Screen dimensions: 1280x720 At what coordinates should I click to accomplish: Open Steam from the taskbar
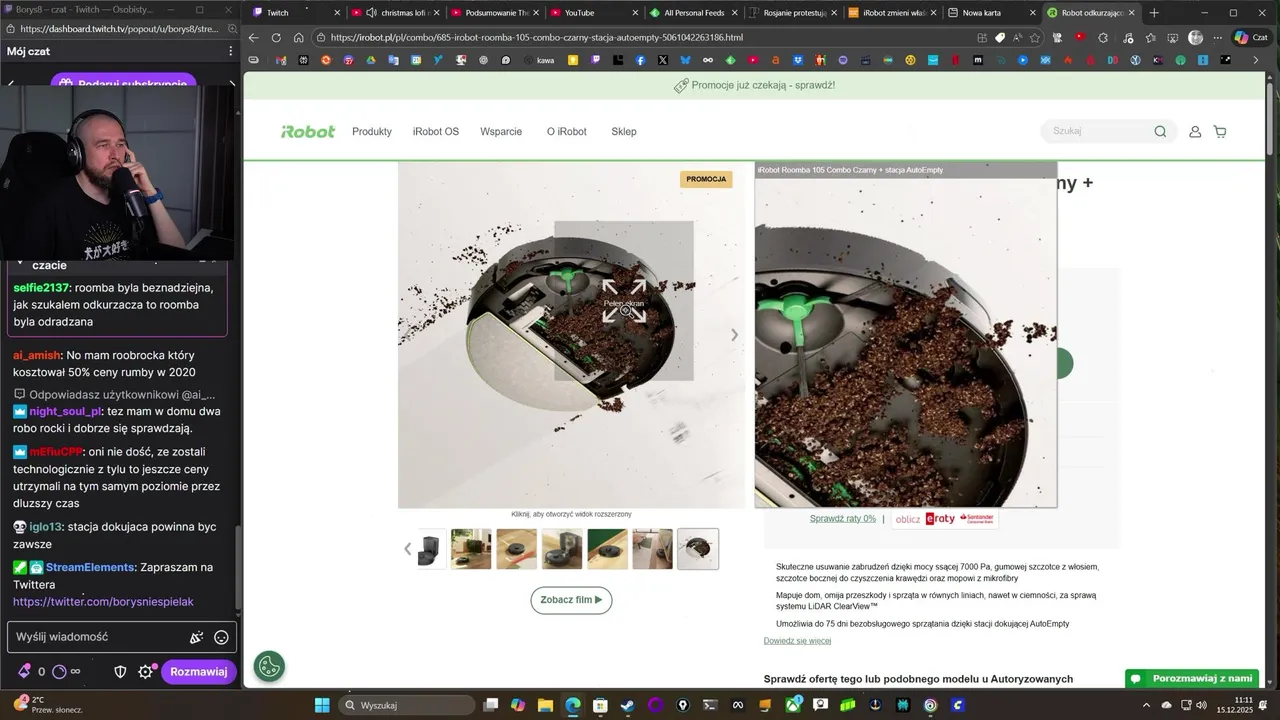coord(626,705)
